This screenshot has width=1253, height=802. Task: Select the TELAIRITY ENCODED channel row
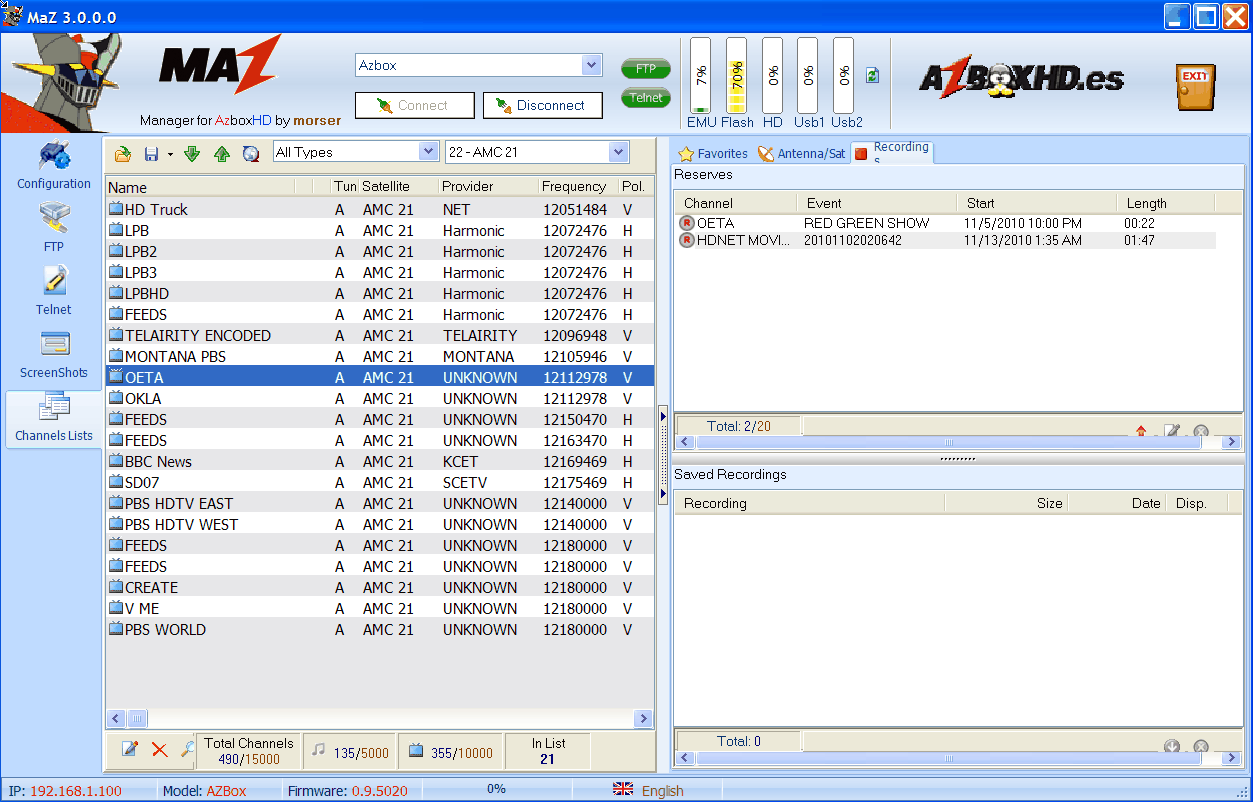tap(380, 335)
